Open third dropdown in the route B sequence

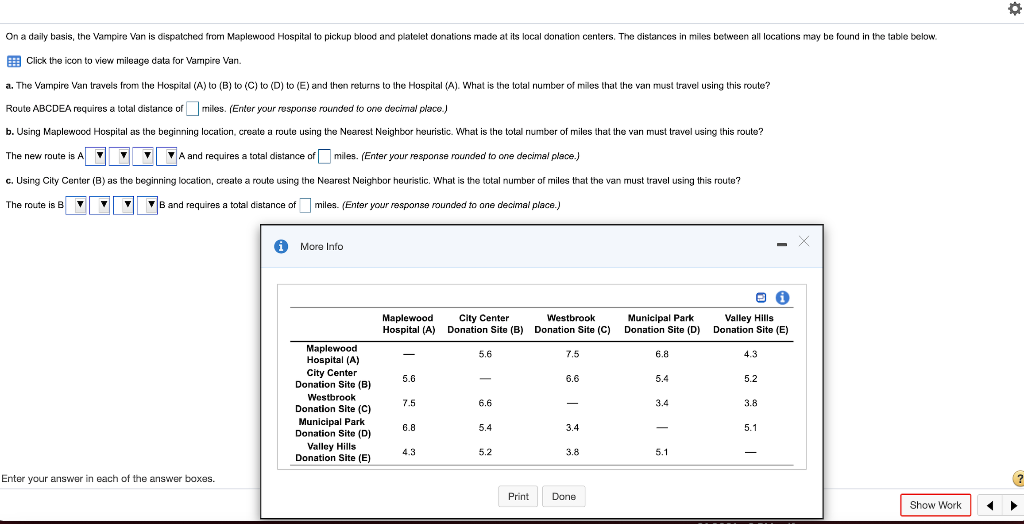coord(123,205)
